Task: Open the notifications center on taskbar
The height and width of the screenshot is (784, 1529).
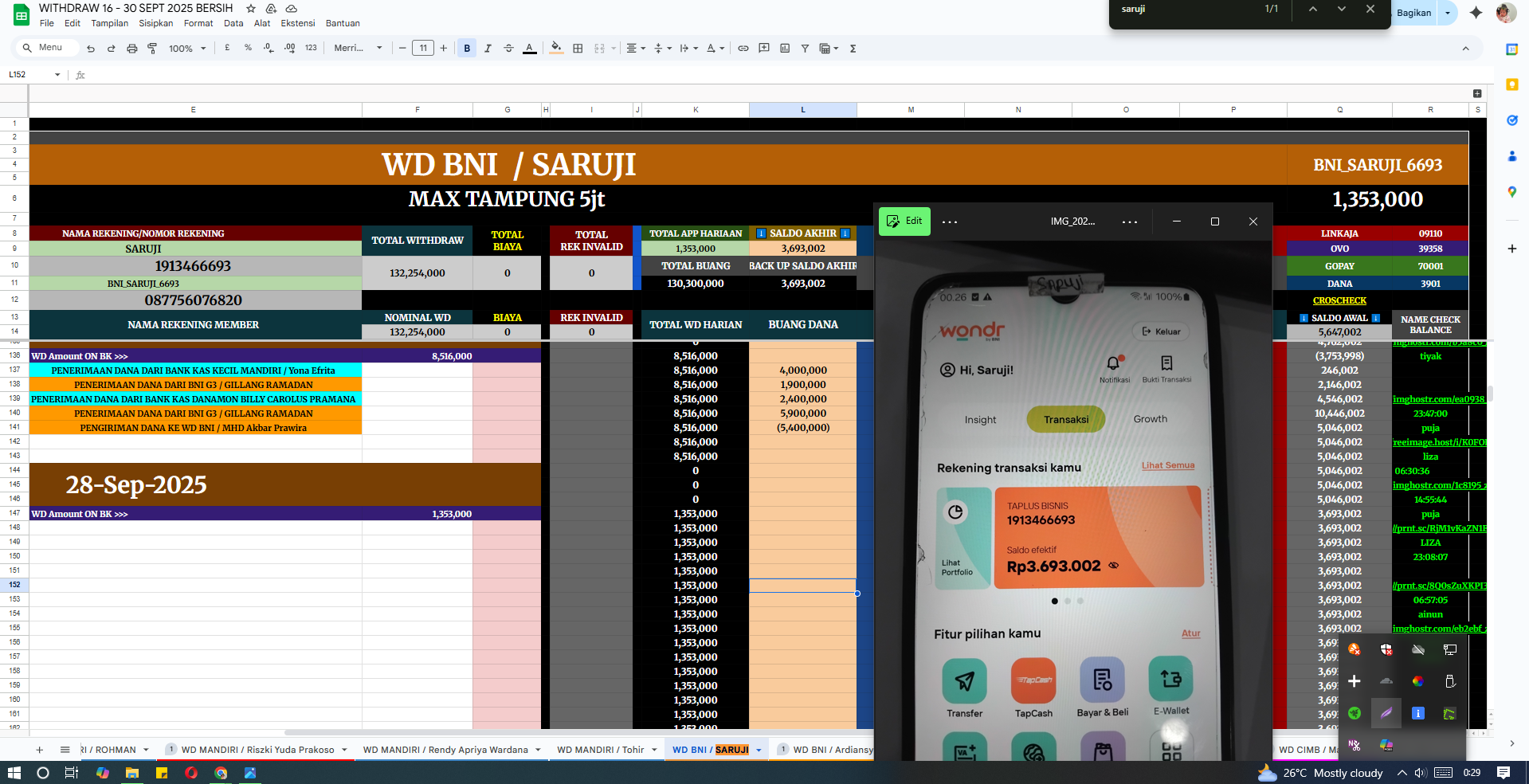Action: [1504, 773]
